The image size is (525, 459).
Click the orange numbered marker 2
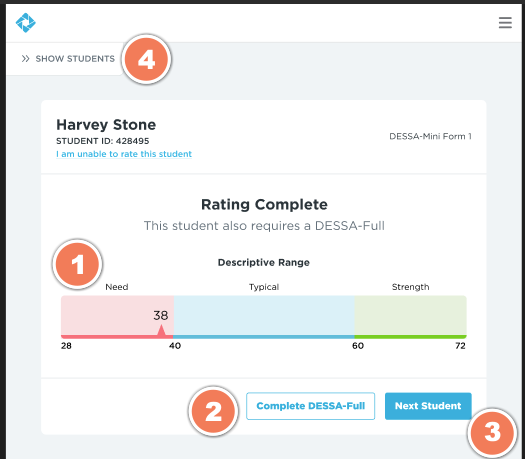pos(213,411)
